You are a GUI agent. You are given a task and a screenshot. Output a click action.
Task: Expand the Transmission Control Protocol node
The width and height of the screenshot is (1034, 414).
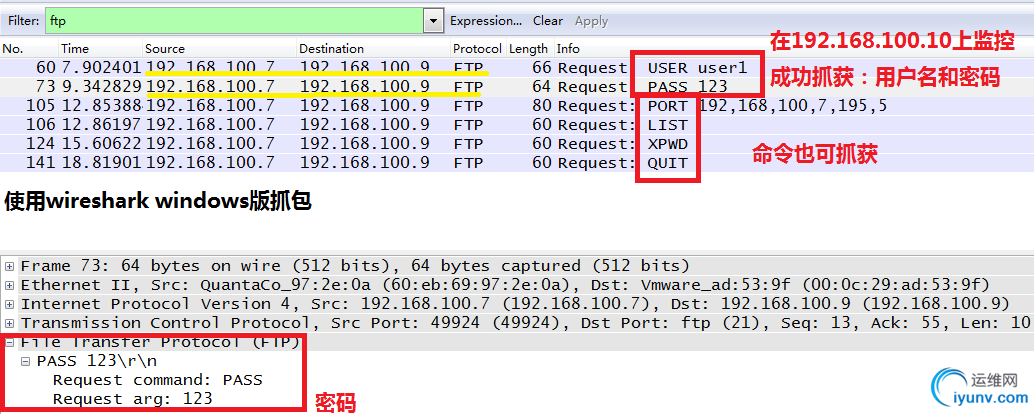tap(10, 323)
